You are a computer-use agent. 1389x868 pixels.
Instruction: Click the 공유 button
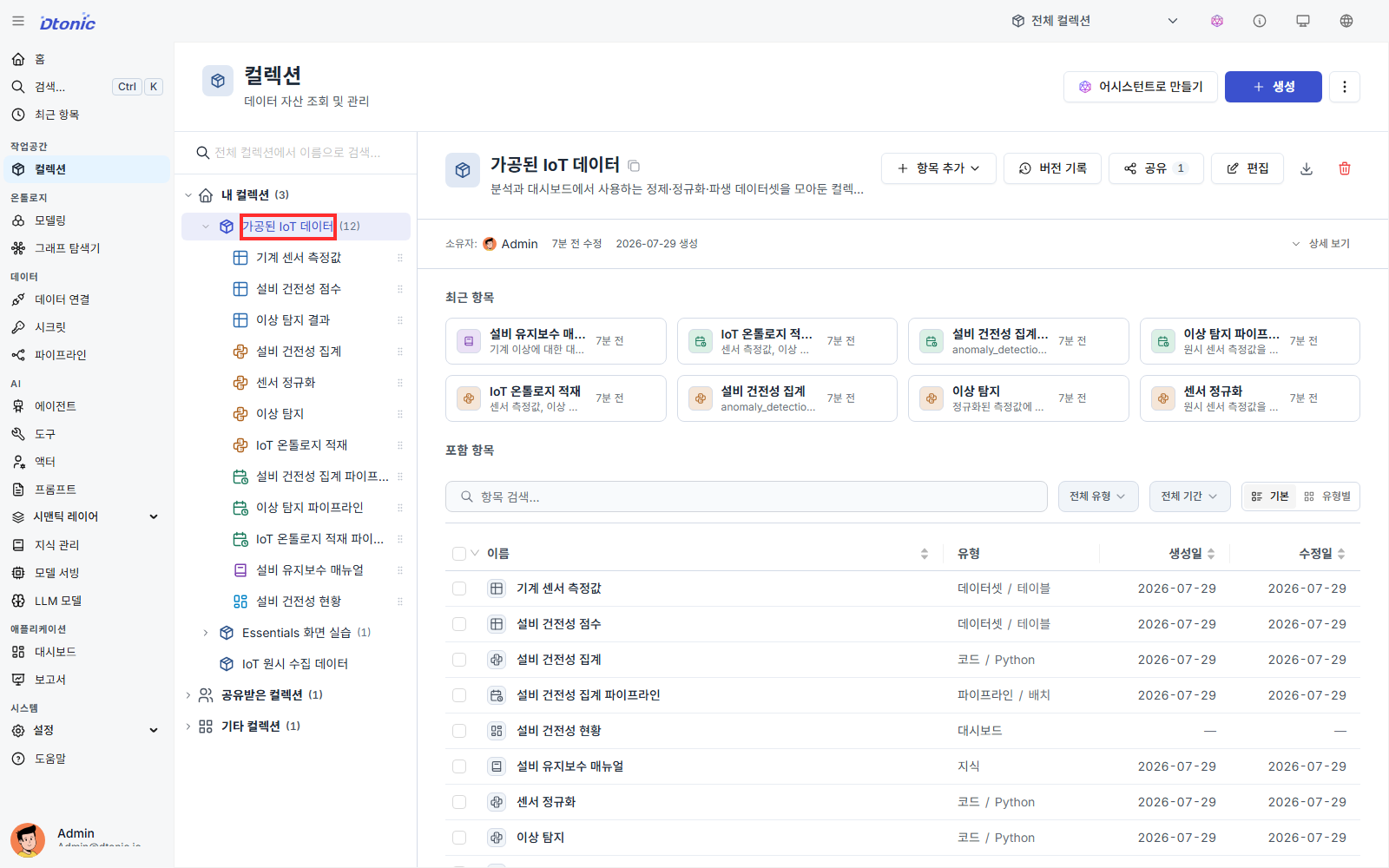(1156, 168)
